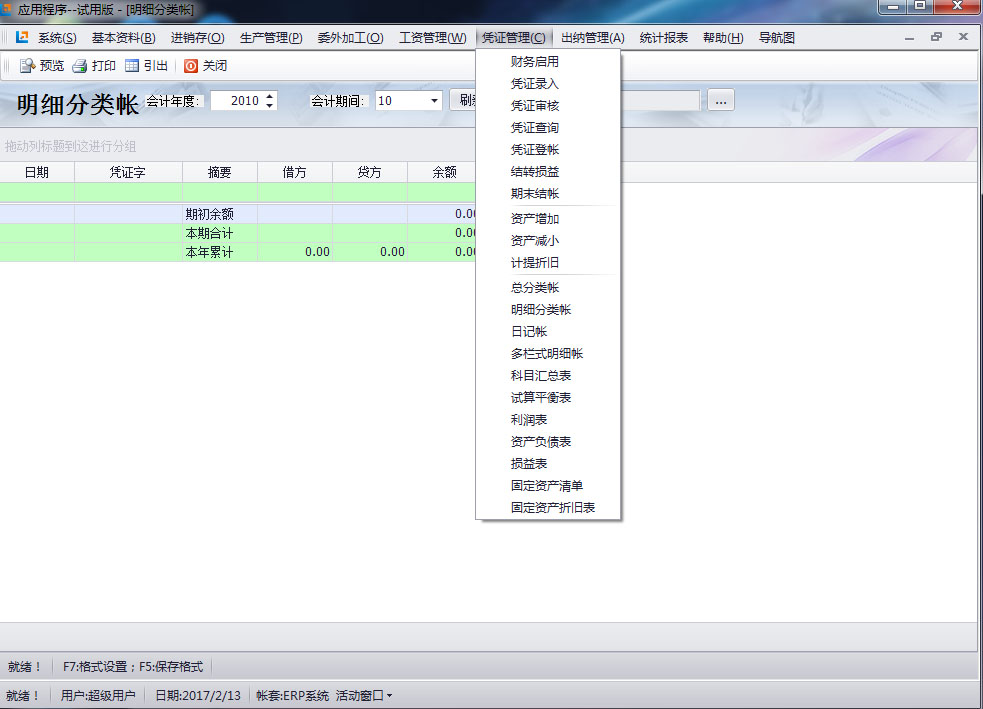
Task: Open the 统计报表 menu
Action: pos(663,38)
